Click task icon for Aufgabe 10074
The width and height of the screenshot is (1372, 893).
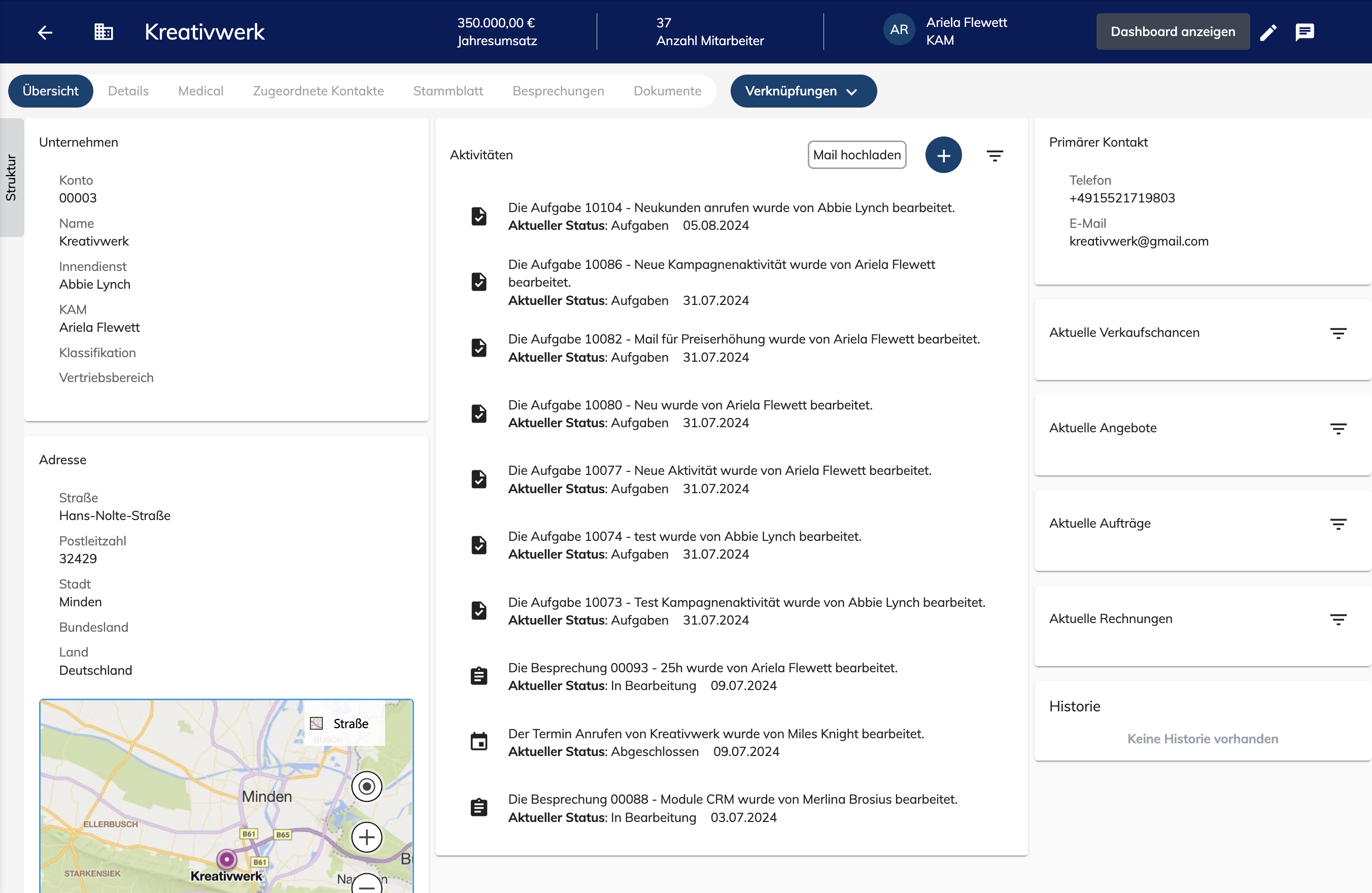(x=478, y=545)
